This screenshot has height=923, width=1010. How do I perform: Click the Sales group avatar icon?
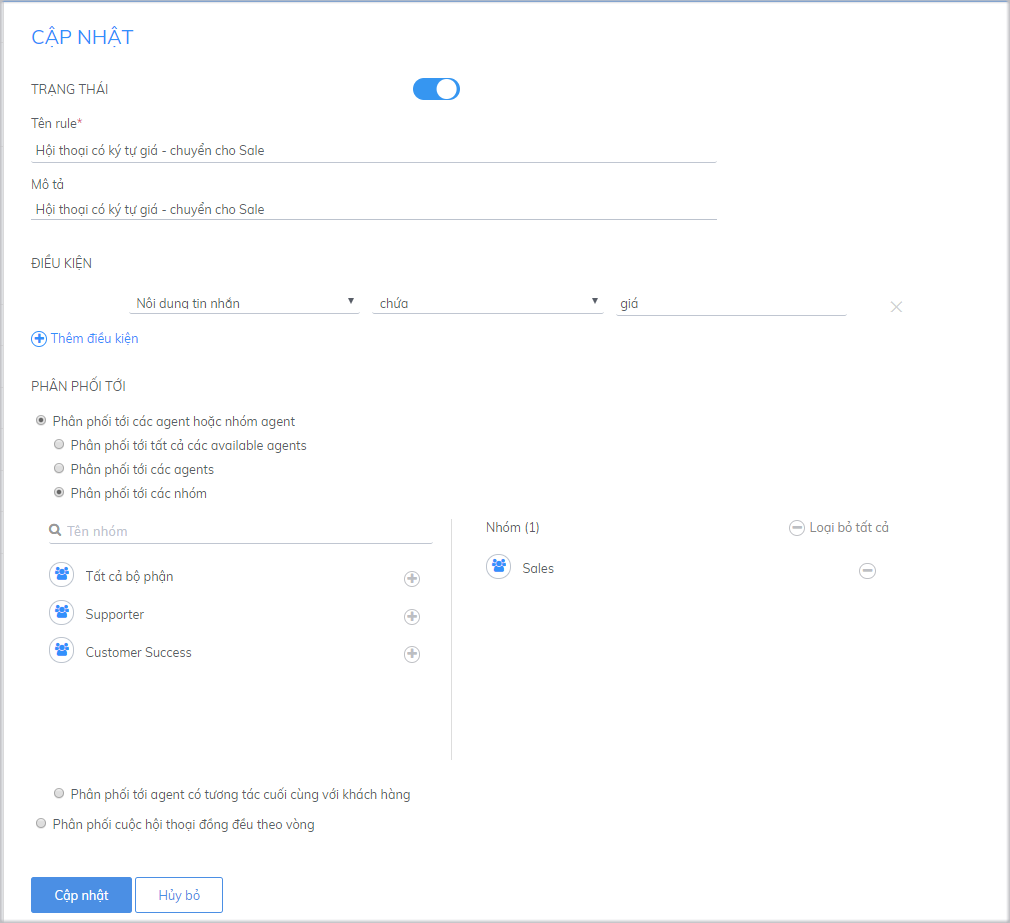(498, 567)
